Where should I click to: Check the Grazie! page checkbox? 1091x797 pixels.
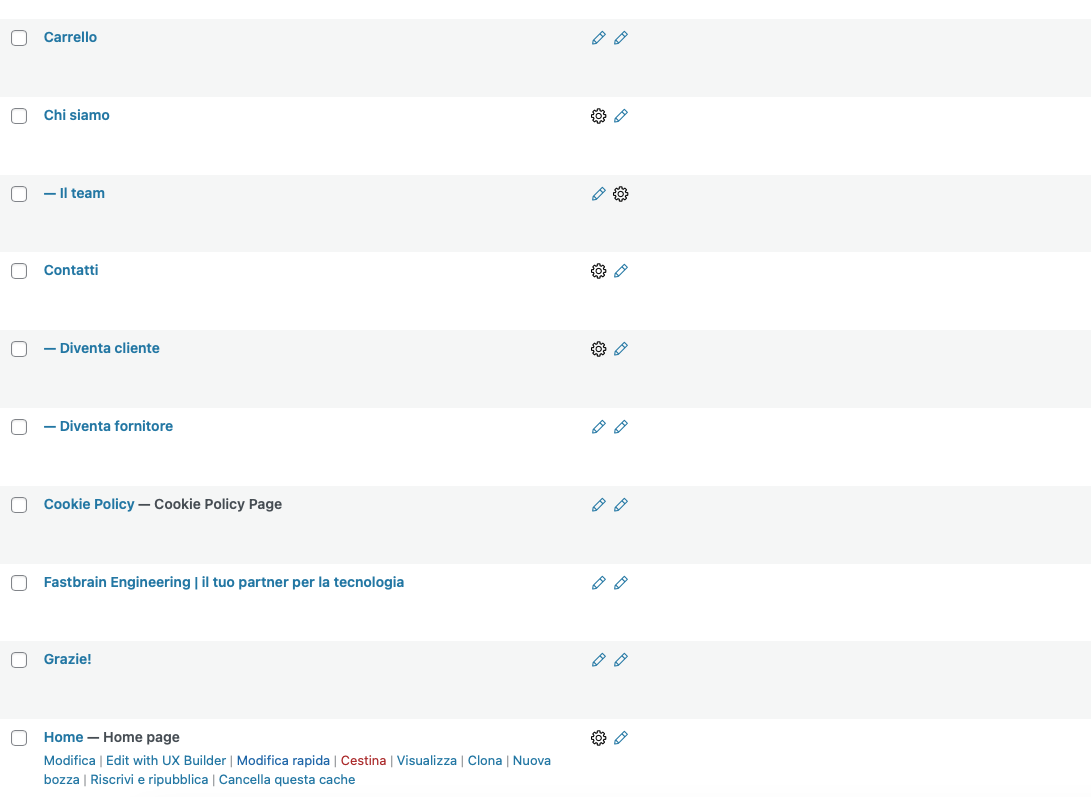[x=19, y=660]
